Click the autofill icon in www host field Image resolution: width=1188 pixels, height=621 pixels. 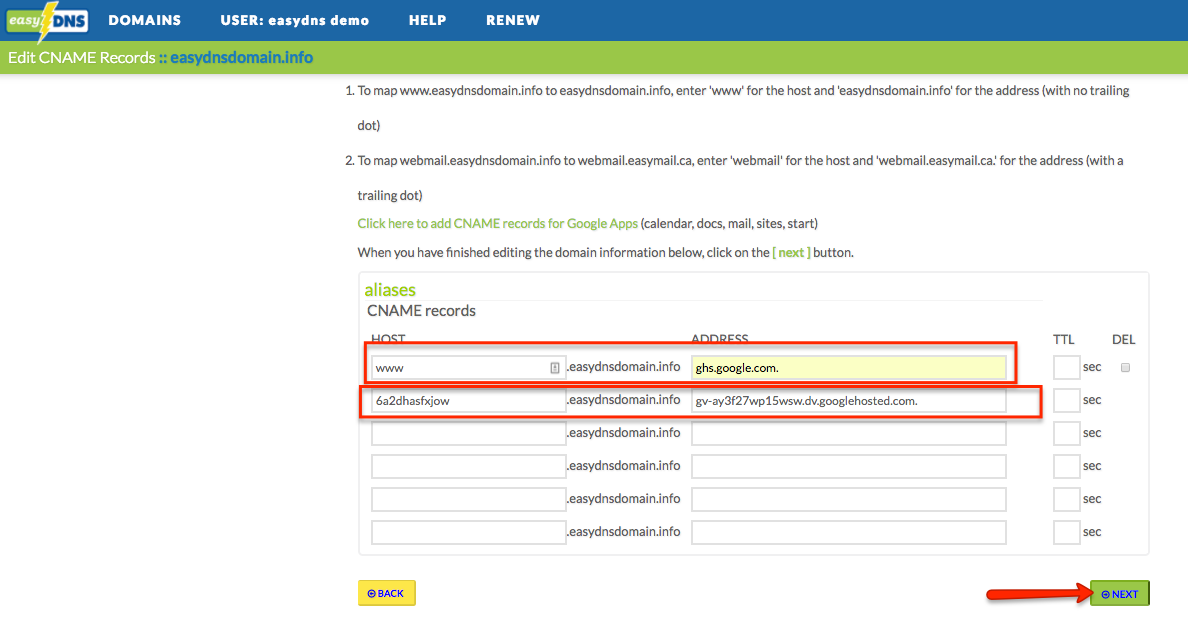(555, 368)
